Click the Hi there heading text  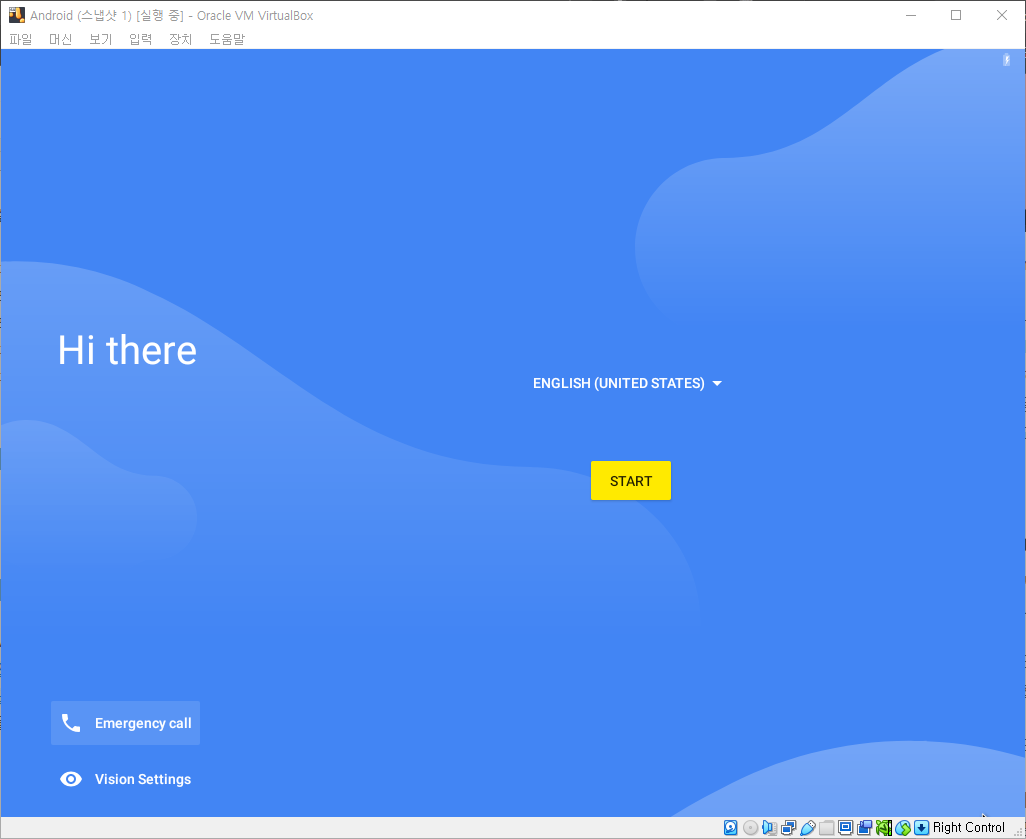[127, 350]
